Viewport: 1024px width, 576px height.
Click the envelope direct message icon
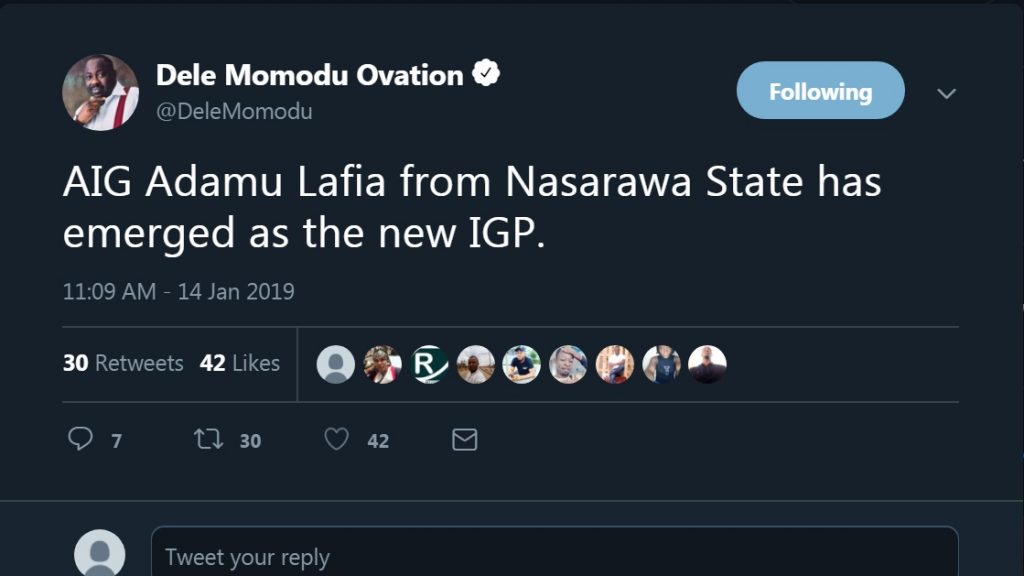point(464,439)
